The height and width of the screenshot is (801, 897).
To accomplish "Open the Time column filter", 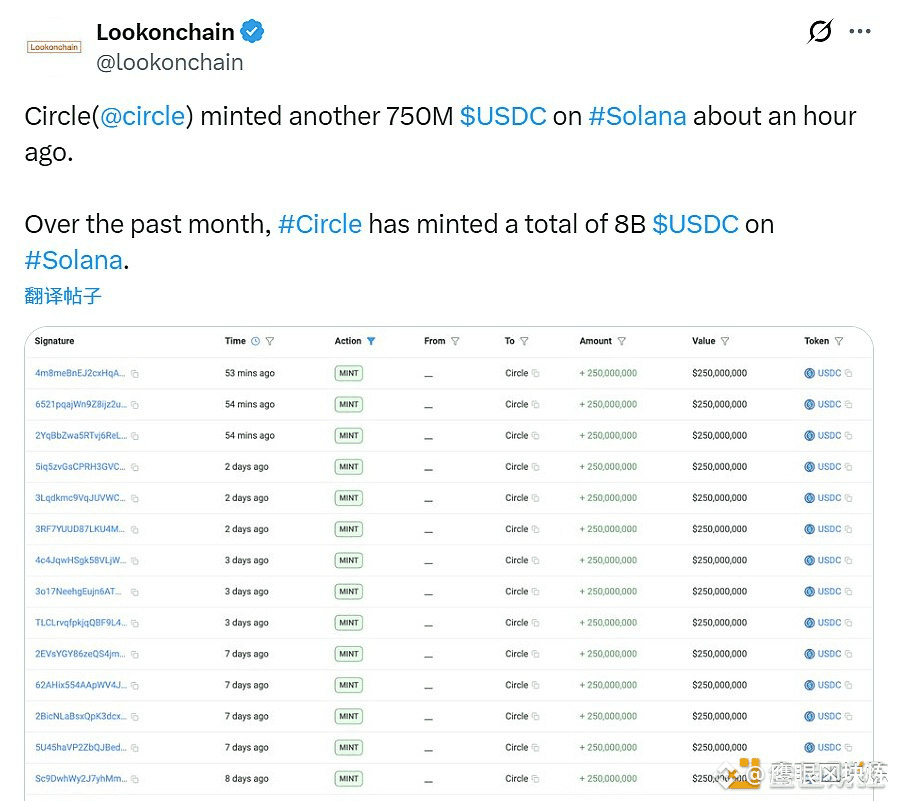I will (x=270, y=341).
